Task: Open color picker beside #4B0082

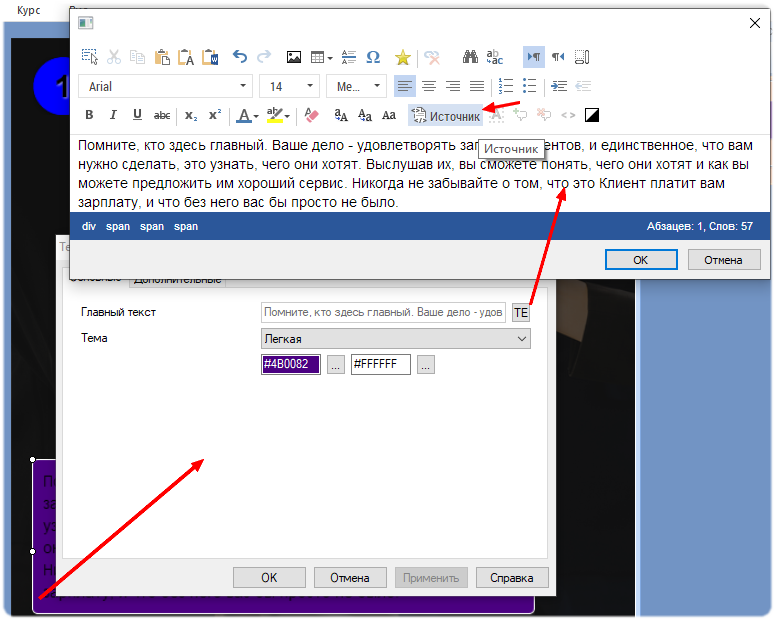Action: [x=336, y=365]
